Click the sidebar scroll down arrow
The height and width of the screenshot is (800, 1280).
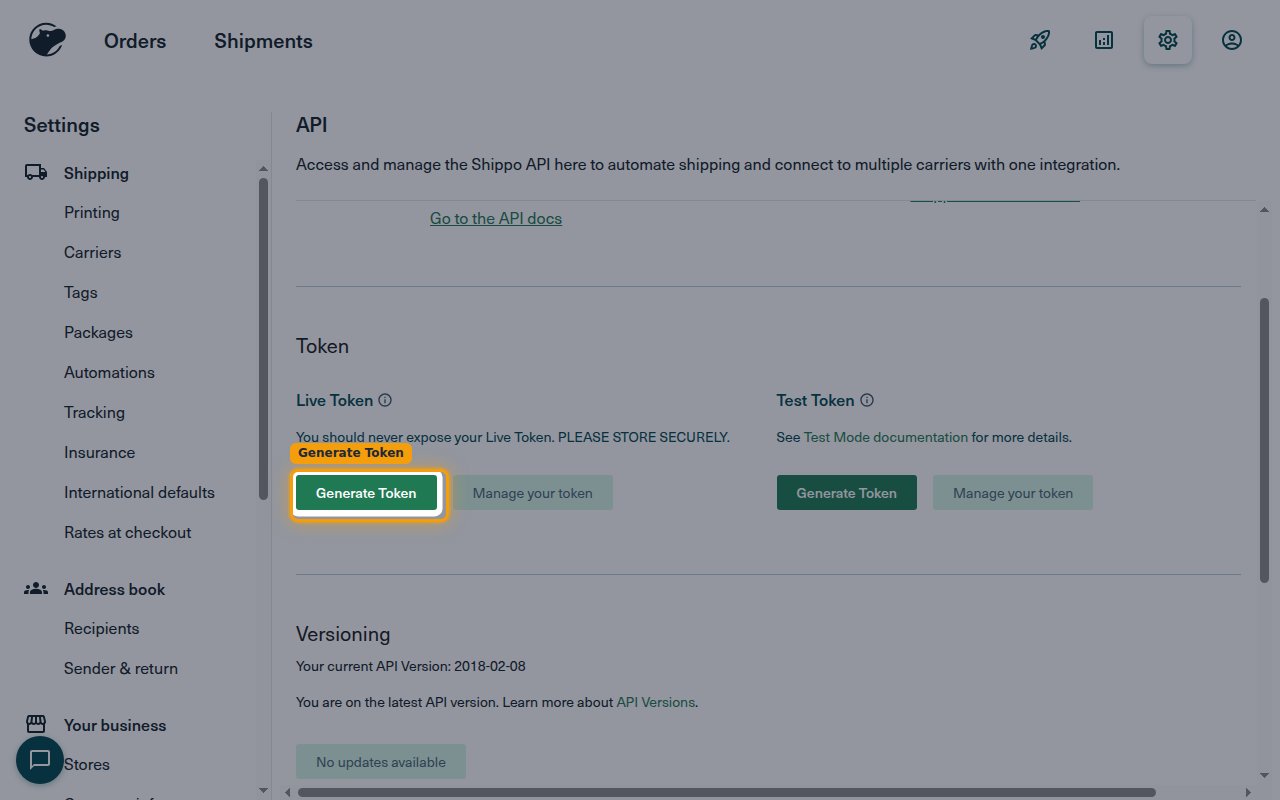pos(263,790)
